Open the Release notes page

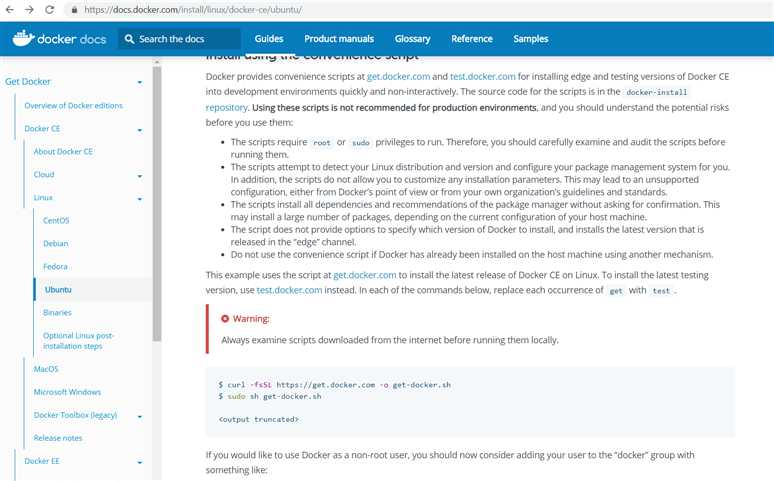(x=58, y=438)
